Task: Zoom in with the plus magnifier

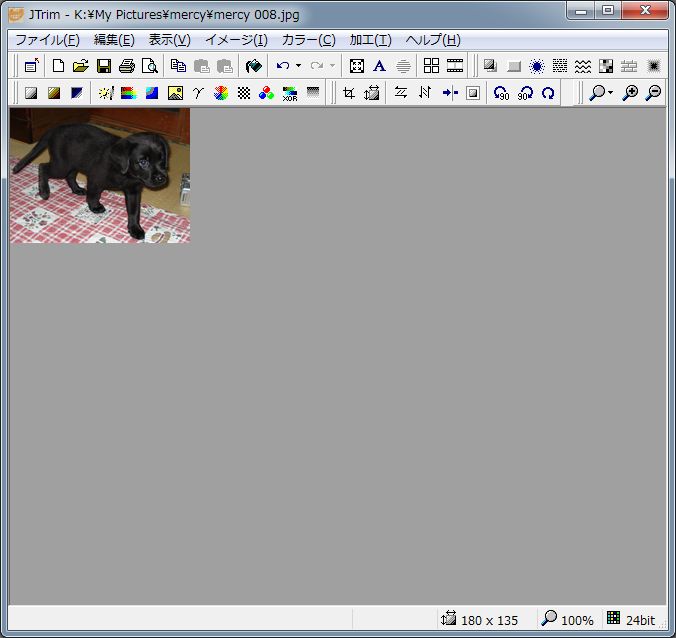Action: (x=630, y=93)
